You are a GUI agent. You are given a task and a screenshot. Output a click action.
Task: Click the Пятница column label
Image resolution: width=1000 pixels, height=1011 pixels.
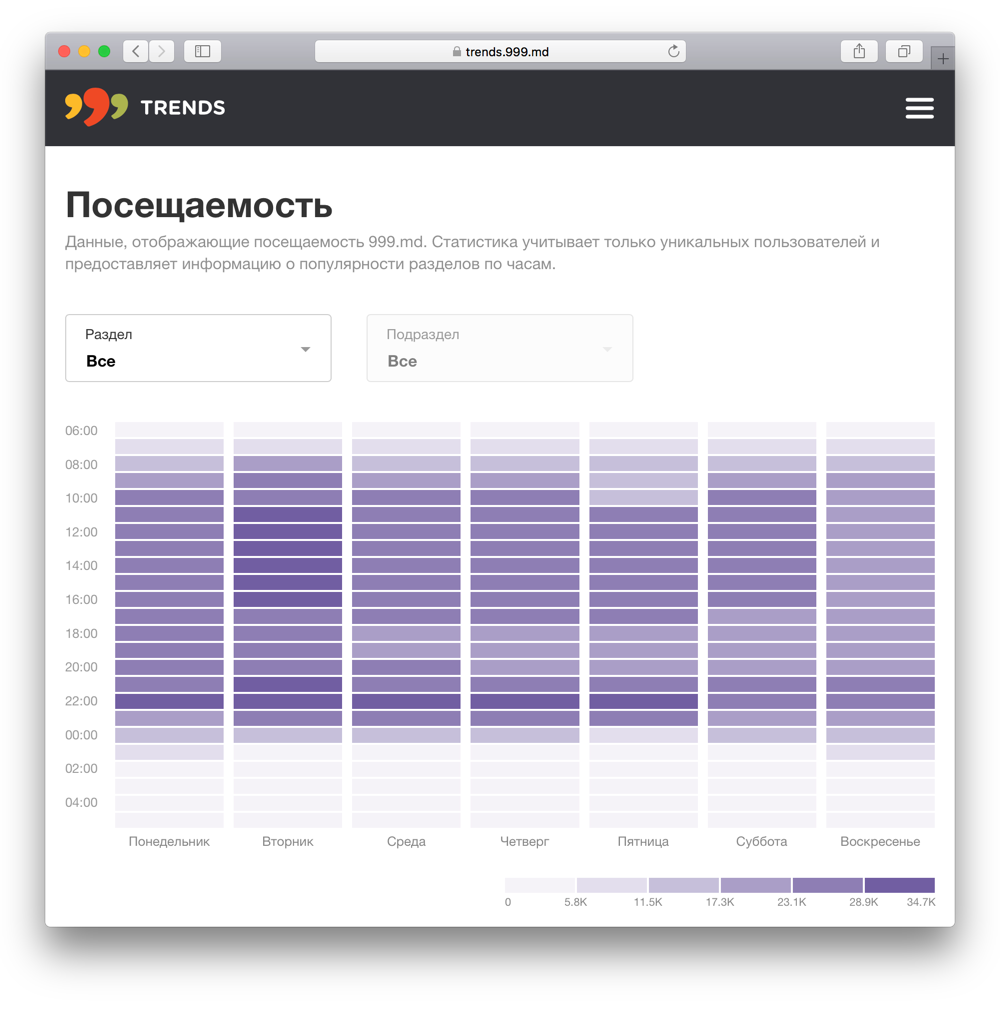pos(643,841)
